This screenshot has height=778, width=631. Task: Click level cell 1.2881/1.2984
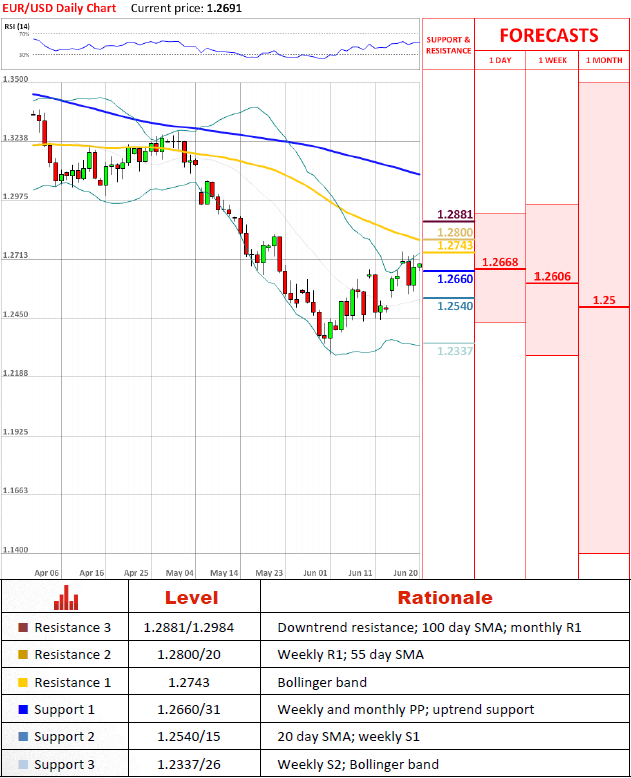pyautogui.click(x=189, y=628)
